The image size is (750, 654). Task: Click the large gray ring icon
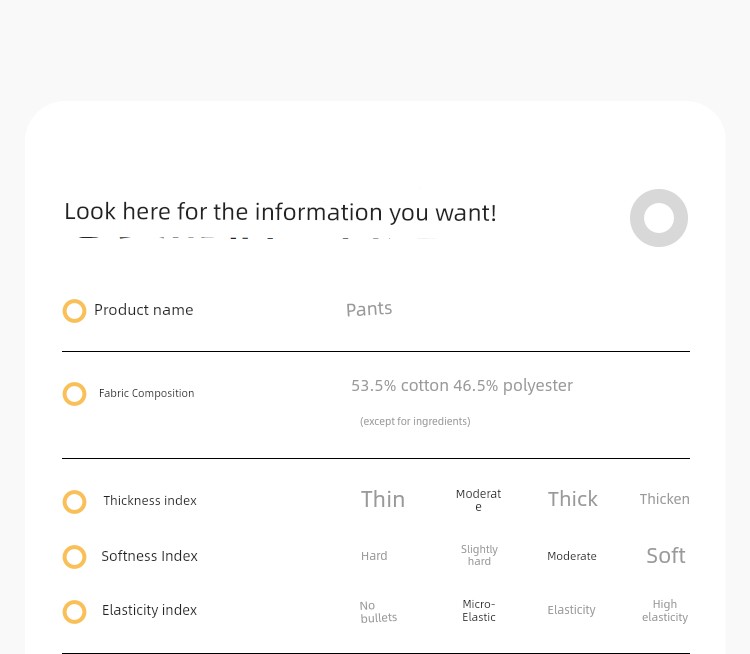point(659,218)
